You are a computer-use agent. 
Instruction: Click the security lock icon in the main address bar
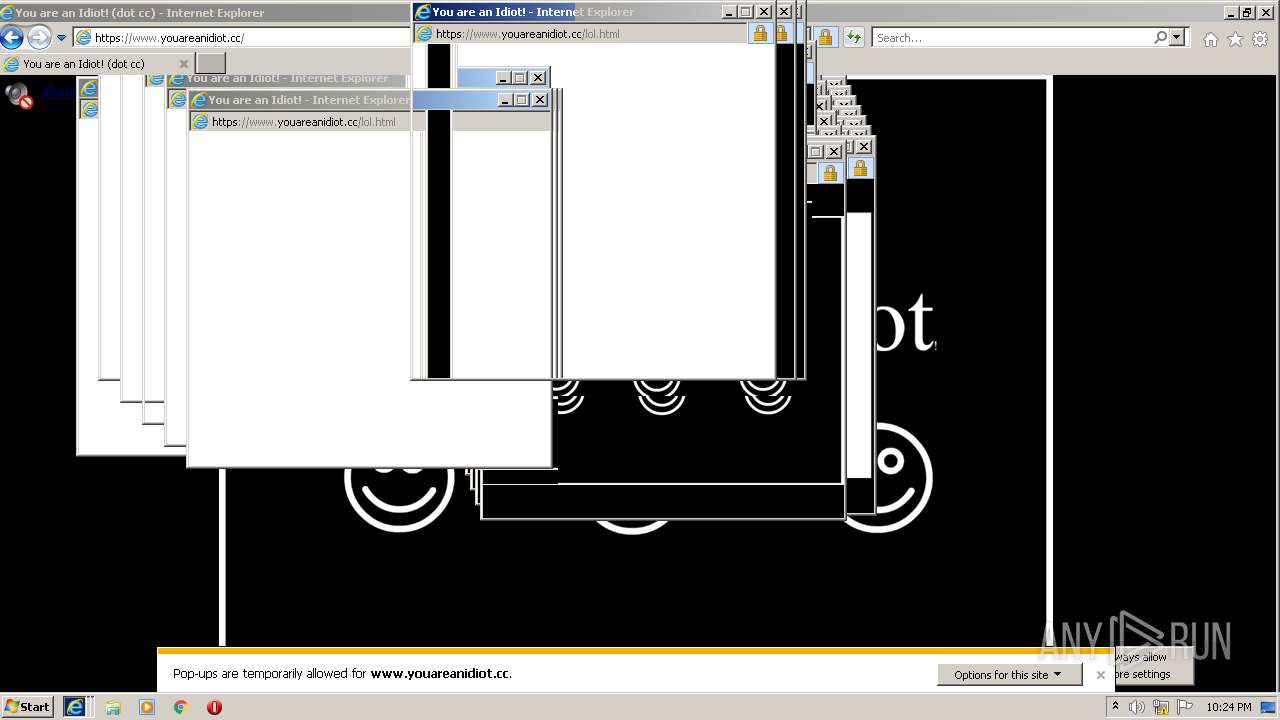825,38
